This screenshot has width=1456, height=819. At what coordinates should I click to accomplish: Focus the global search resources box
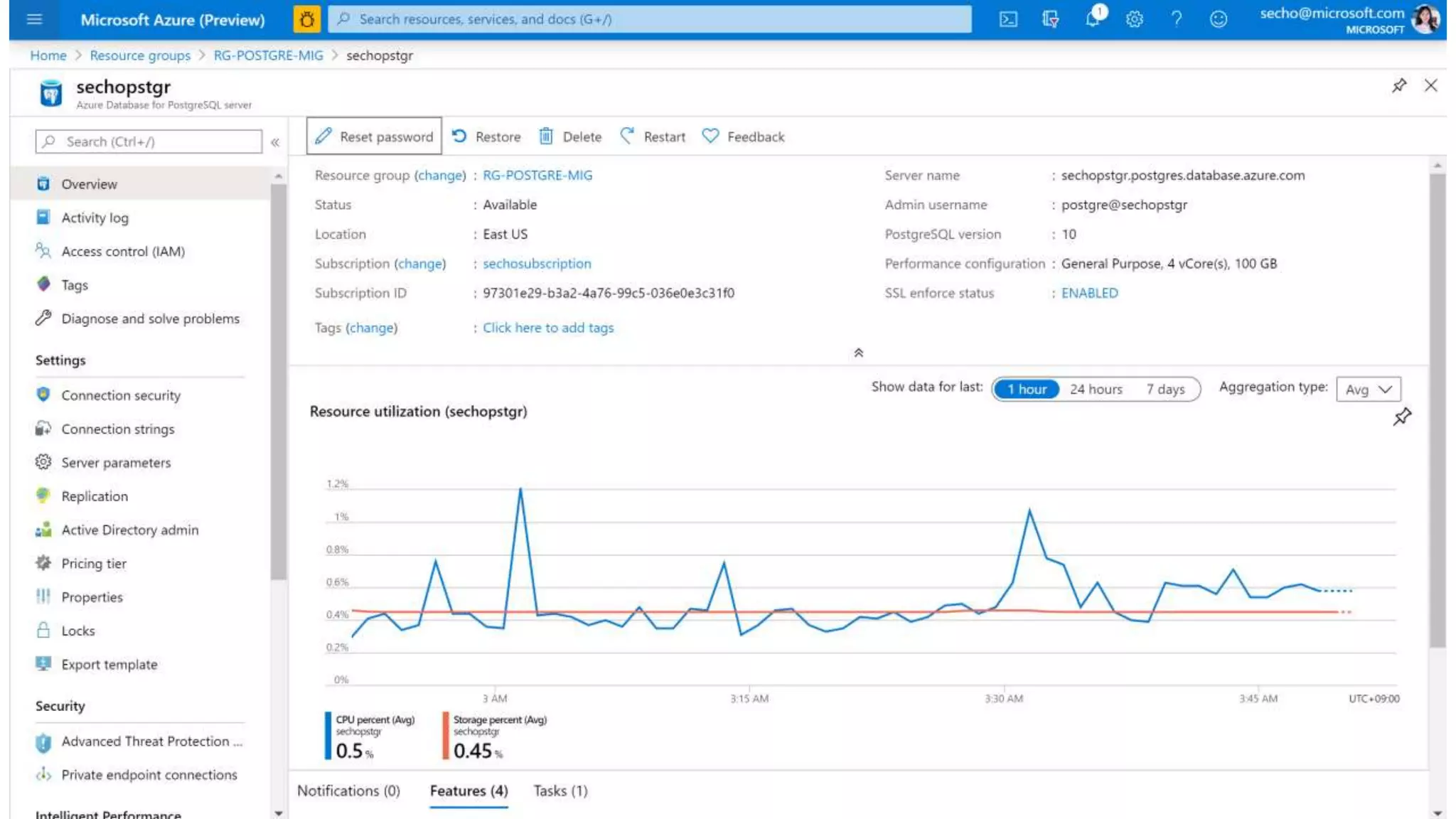pos(650,19)
